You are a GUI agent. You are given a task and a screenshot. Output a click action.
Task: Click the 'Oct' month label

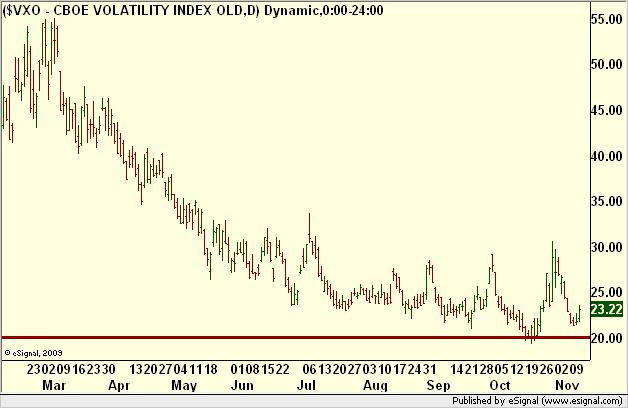point(500,386)
